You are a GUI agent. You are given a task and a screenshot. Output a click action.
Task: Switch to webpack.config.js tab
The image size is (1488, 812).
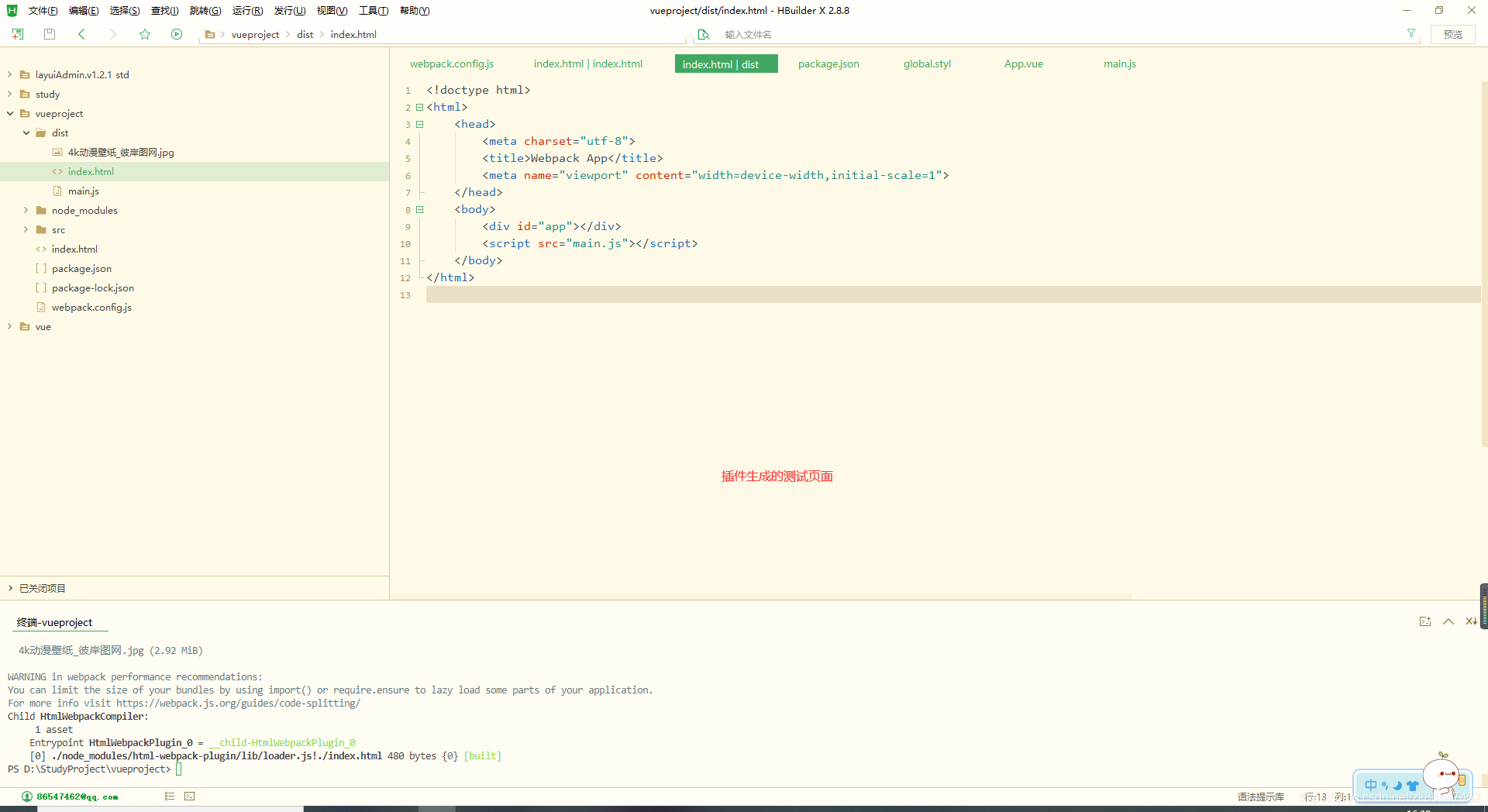tap(452, 64)
